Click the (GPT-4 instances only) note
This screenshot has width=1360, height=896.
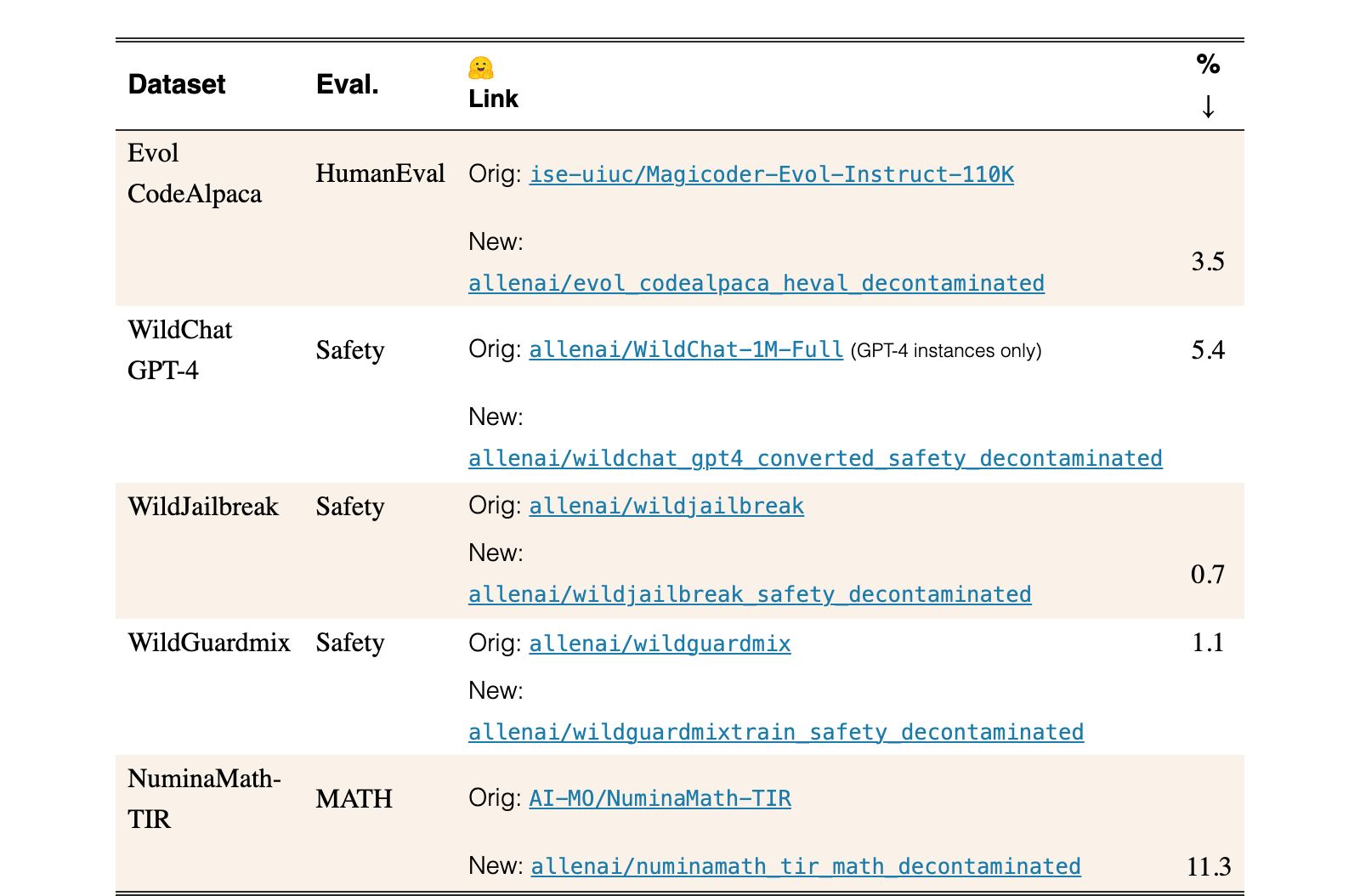tap(946, 350)
